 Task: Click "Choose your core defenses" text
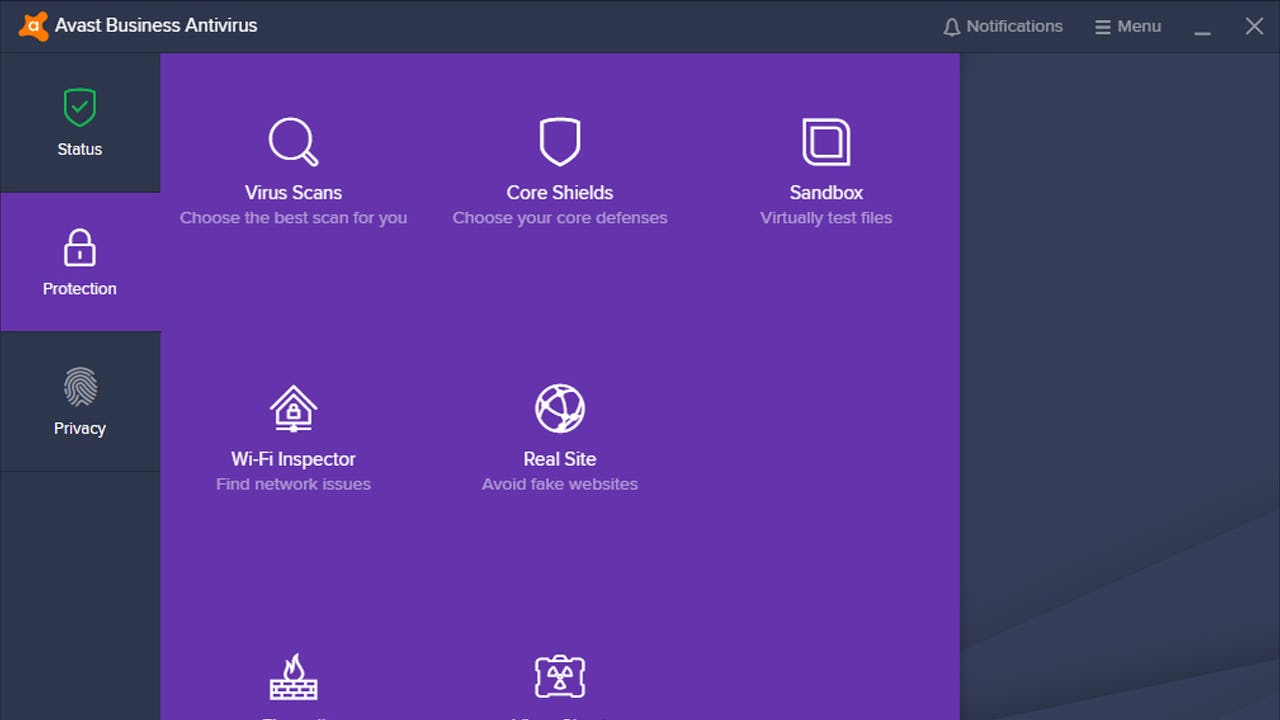click(x=560, y=218)
